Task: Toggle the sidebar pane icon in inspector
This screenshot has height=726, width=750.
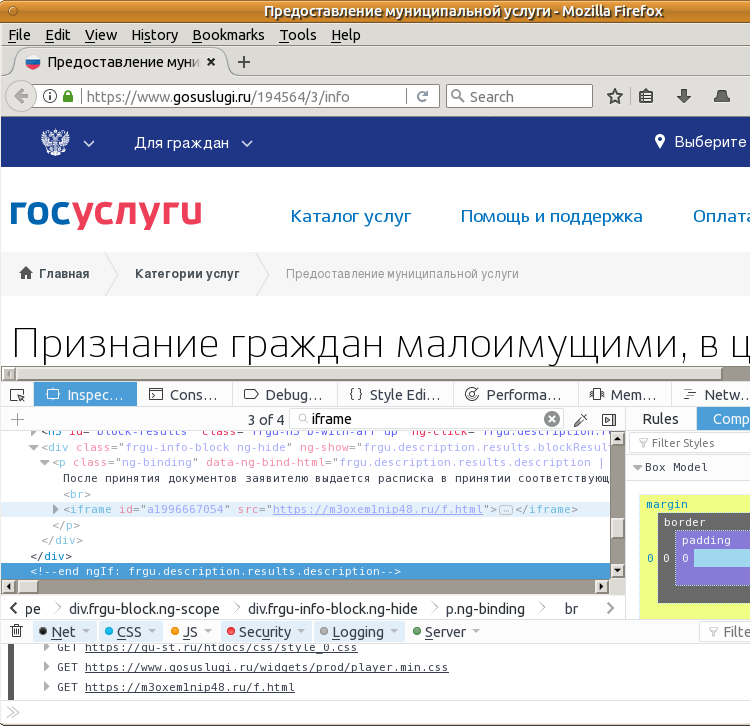Action: pos(608,420)
